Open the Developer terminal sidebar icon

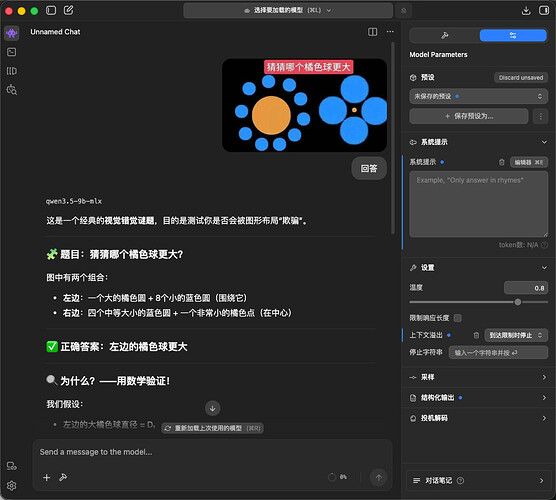click(12, 52)
